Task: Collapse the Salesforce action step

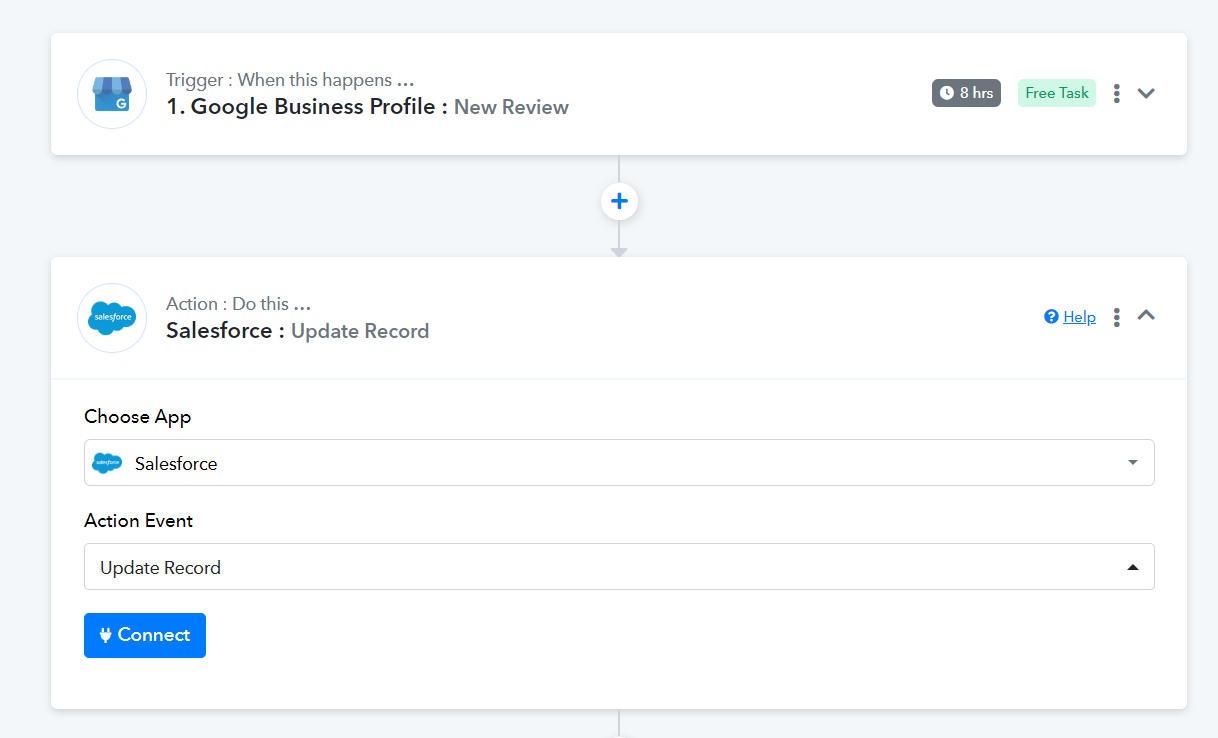Action: (x=1147, y=315)
